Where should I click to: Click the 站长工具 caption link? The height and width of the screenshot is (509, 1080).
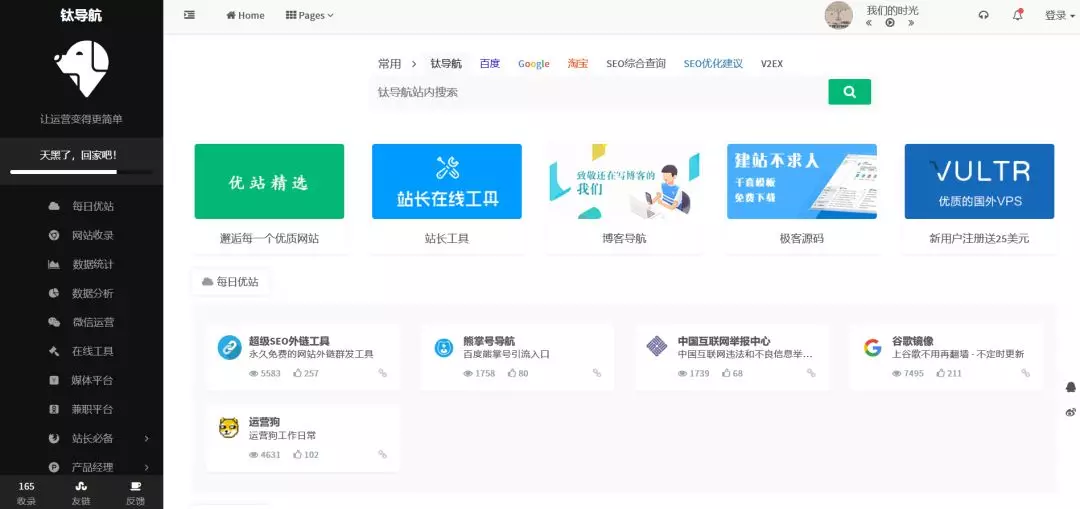coord(447,239)
